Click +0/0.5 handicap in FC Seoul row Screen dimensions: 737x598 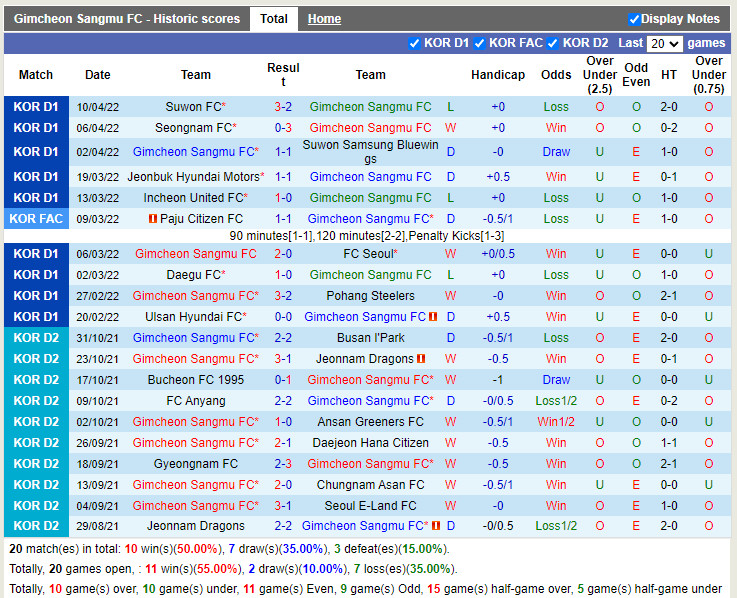point(498,254)
